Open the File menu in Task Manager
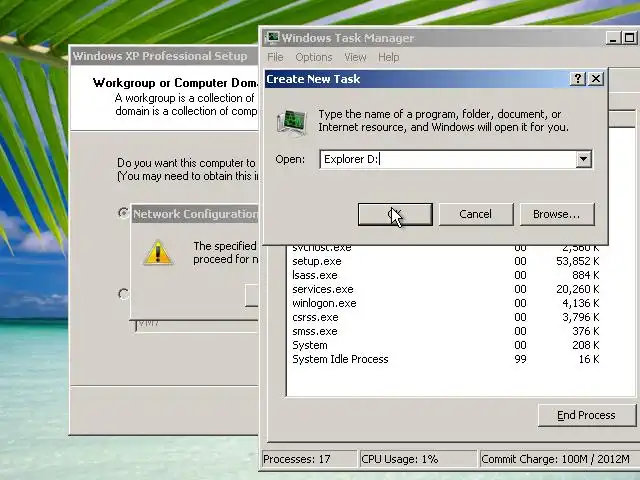640x480 pixels. coord(275,57)
